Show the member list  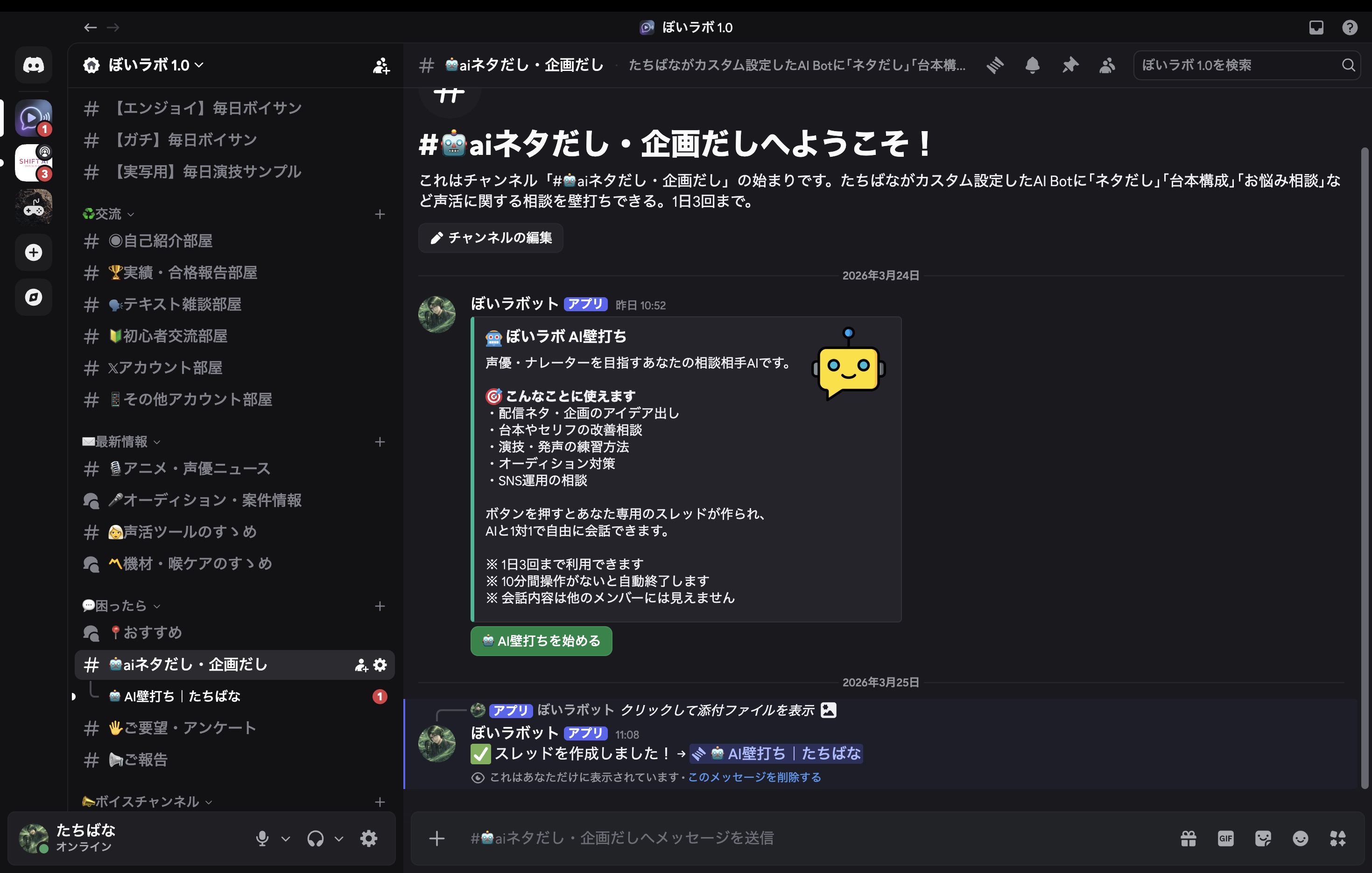[x=1108, y=65]
